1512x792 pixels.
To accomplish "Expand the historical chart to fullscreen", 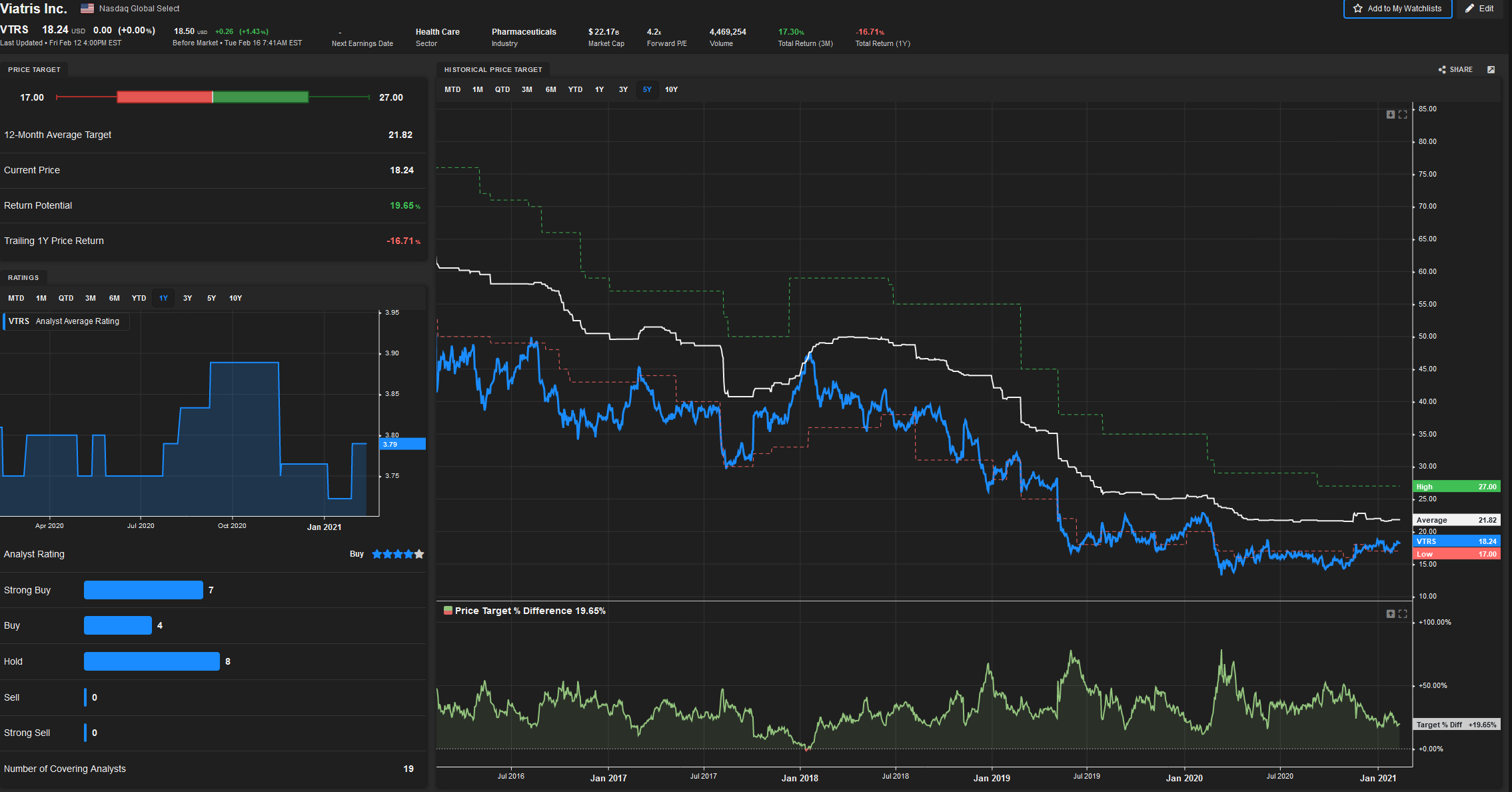I will pos(1403,114).
